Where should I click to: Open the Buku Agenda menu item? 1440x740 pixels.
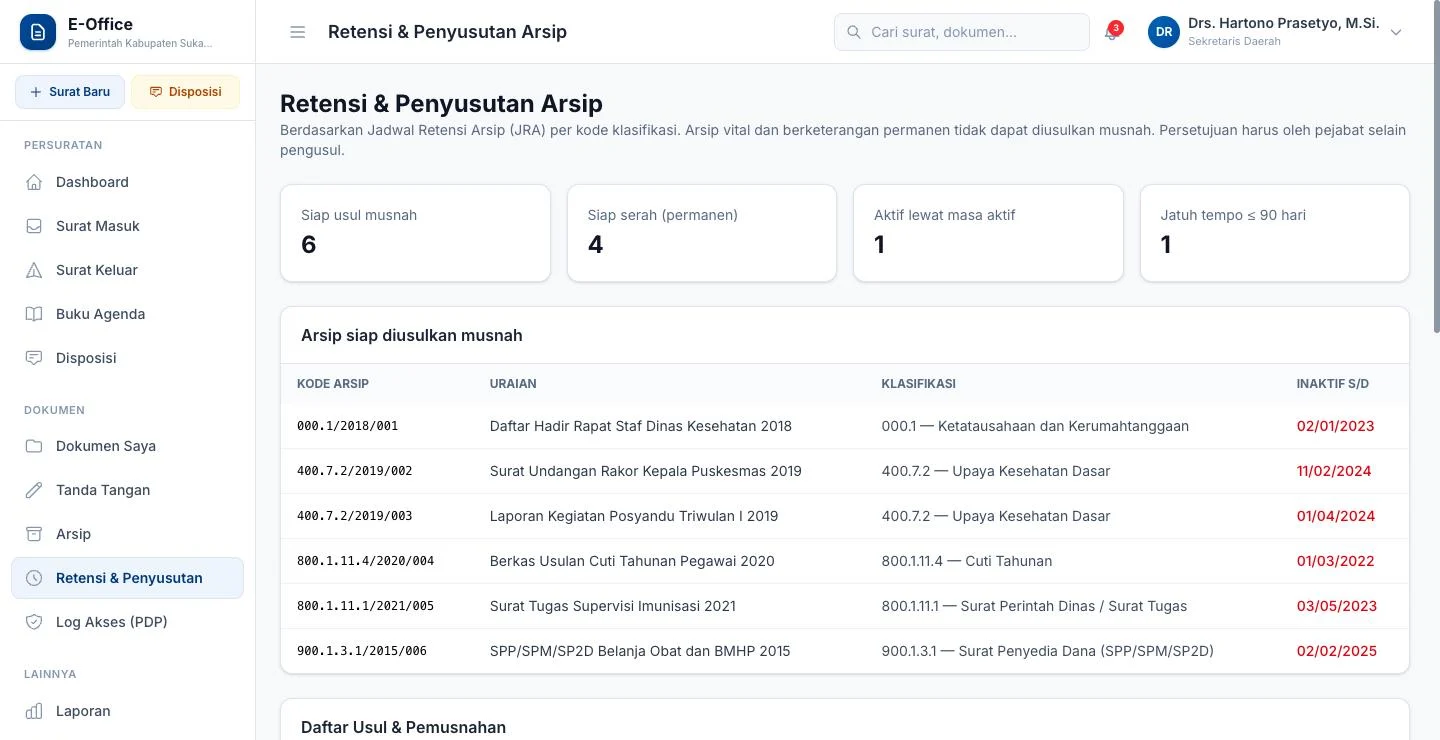pos(127,314)
